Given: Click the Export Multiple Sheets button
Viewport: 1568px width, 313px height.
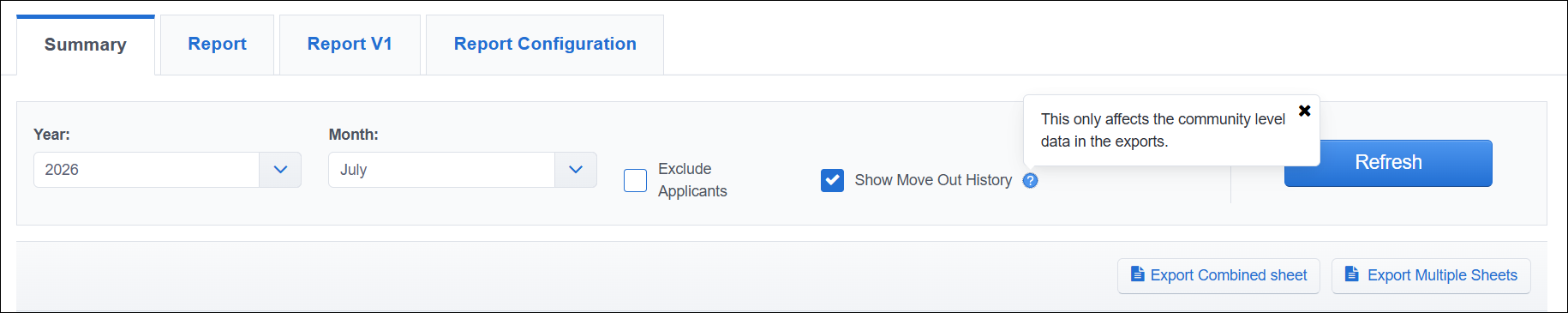Looking at the screenshot, I should pos(1431,275).
